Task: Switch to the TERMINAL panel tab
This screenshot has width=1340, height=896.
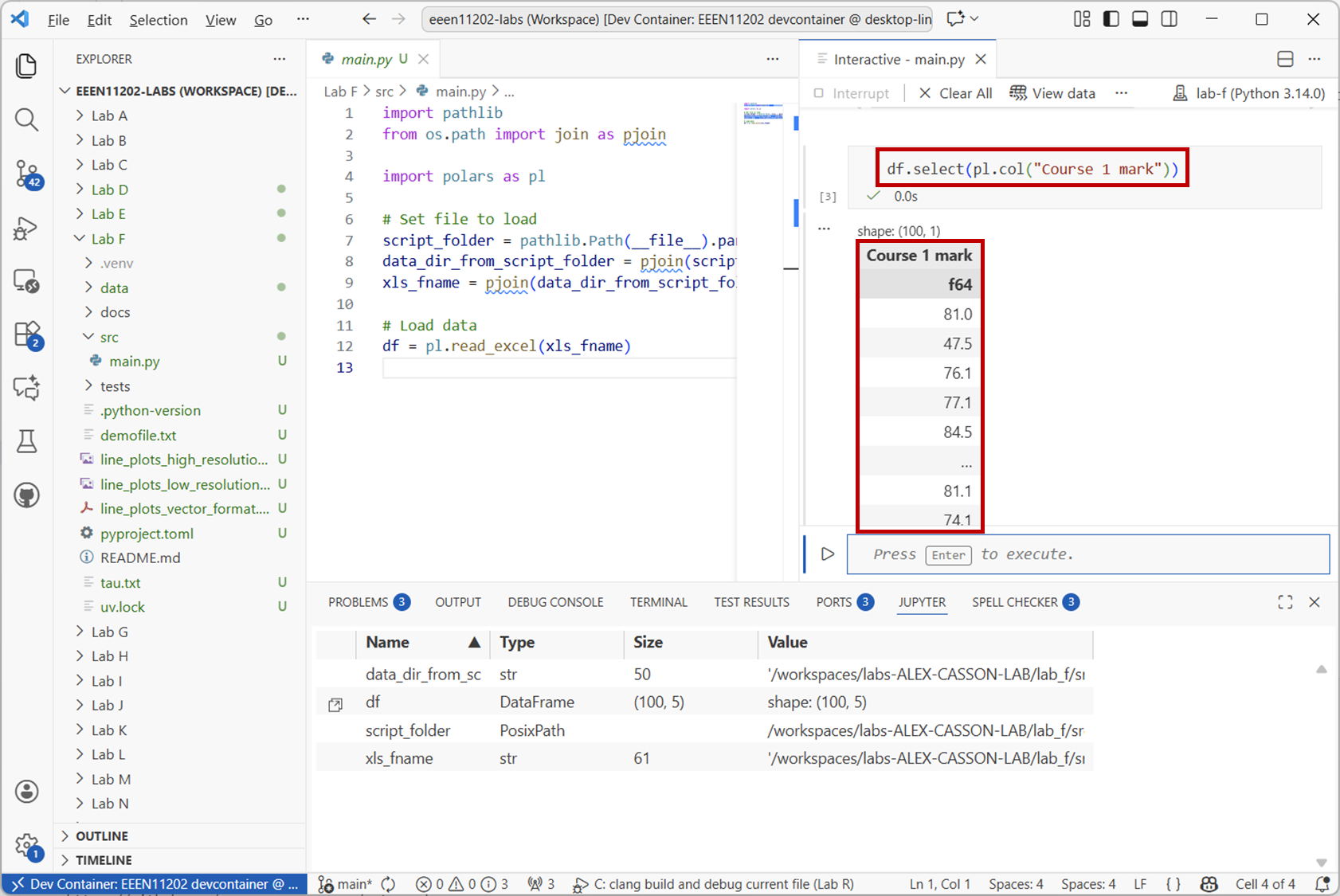Action: (x=658, y=602)
